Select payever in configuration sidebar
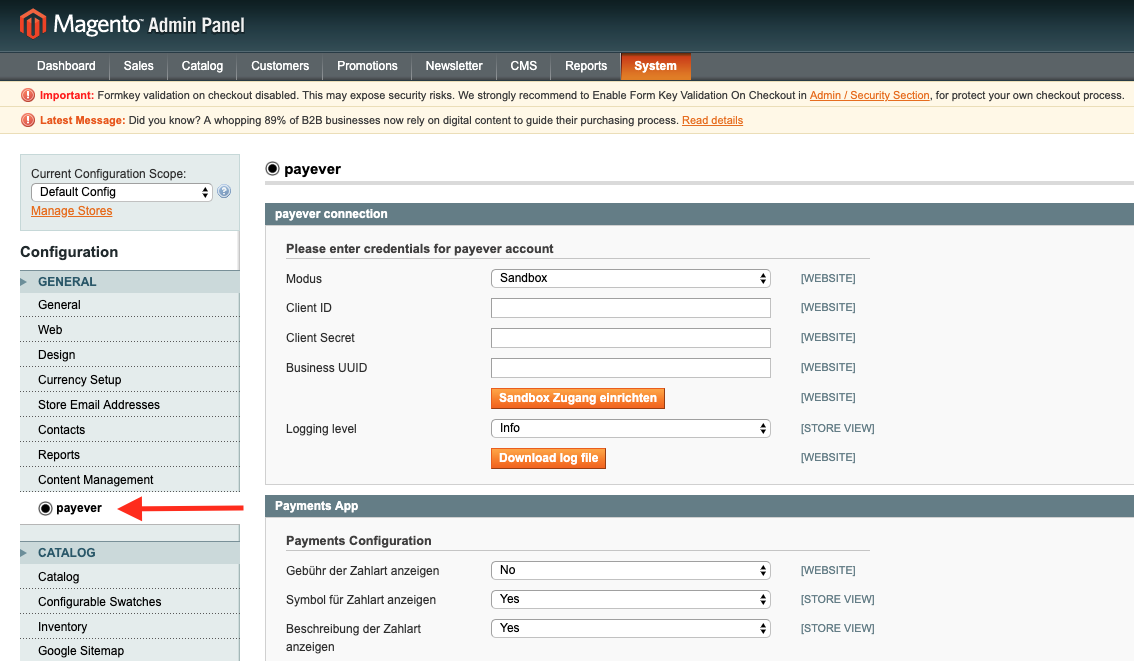This screenshot has width=1134, height=661. point(79,508)
